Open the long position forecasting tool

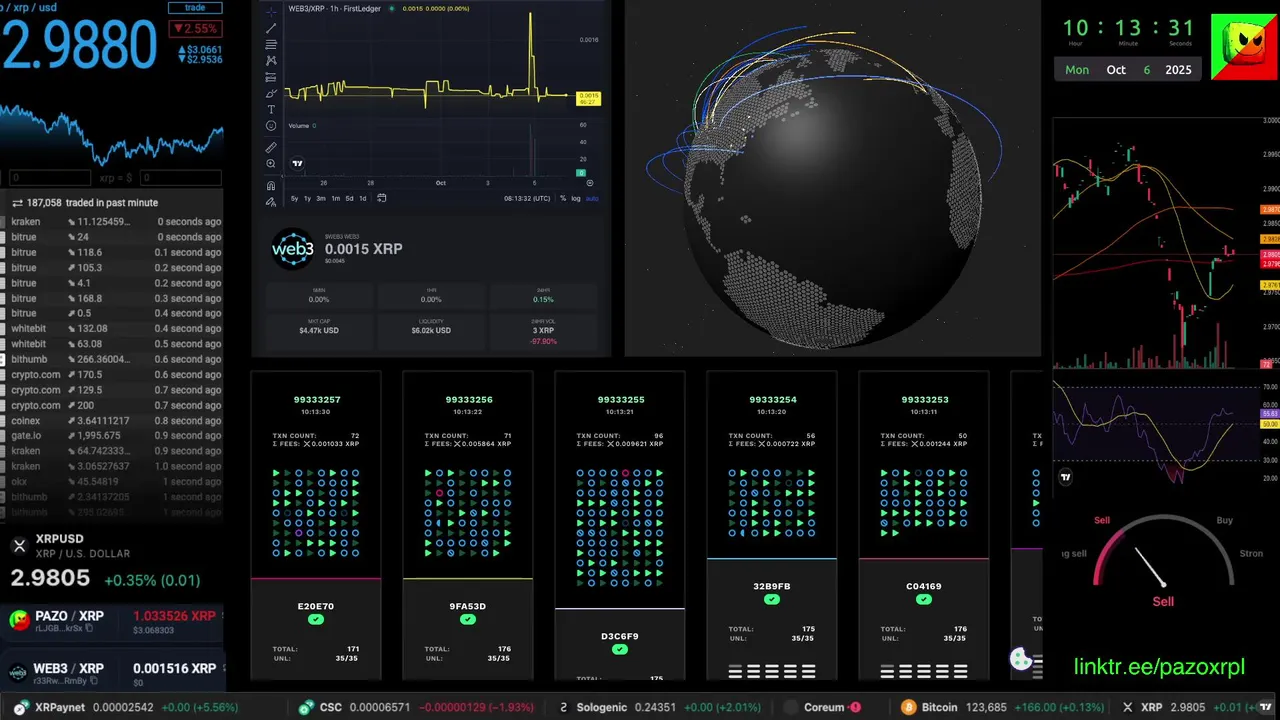[x=271, y=77]
